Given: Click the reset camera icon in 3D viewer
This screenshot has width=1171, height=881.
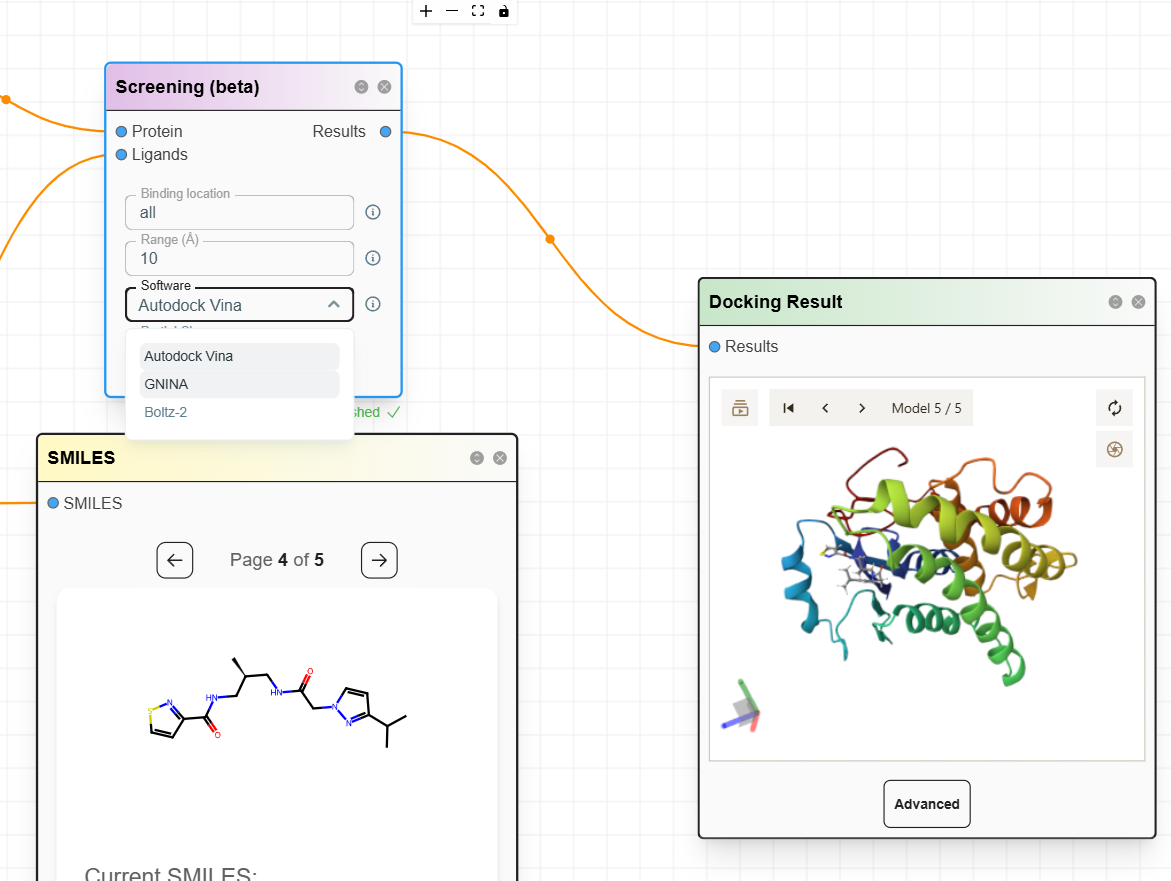Looking at the screenshot, I should [1114, 408].
